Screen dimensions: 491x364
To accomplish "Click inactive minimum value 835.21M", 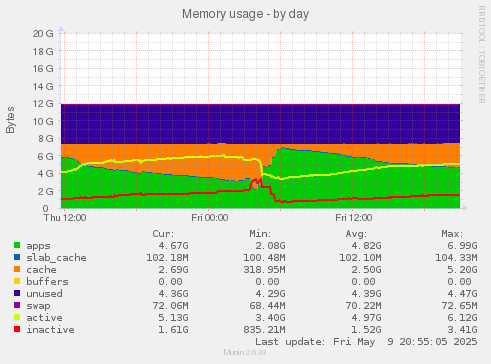I will pyautogui.click(x=264, y=330).
